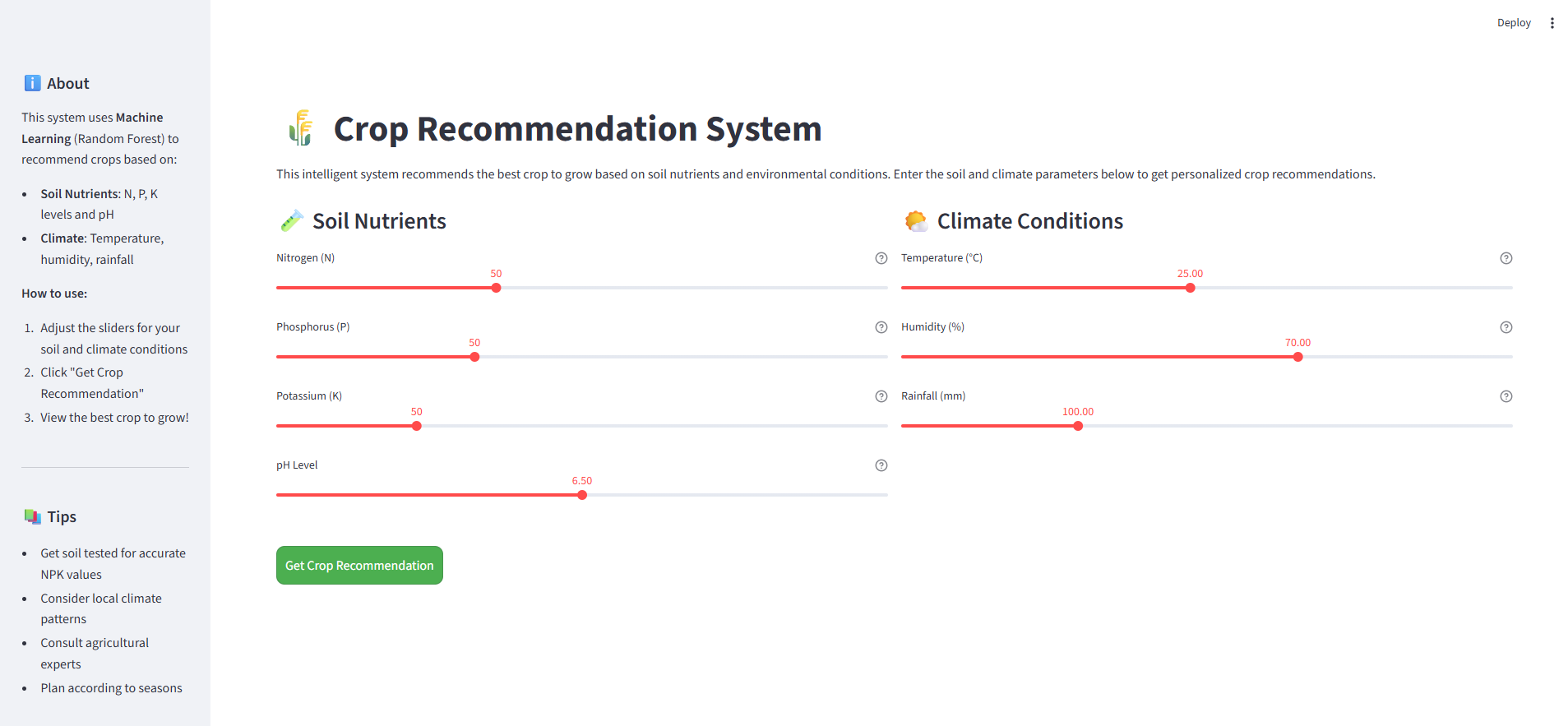Image resolution: width=1568 pixels, height=726 pixels.
Task: Click the pH Level help icon
Action: click(x=881, y=465)
